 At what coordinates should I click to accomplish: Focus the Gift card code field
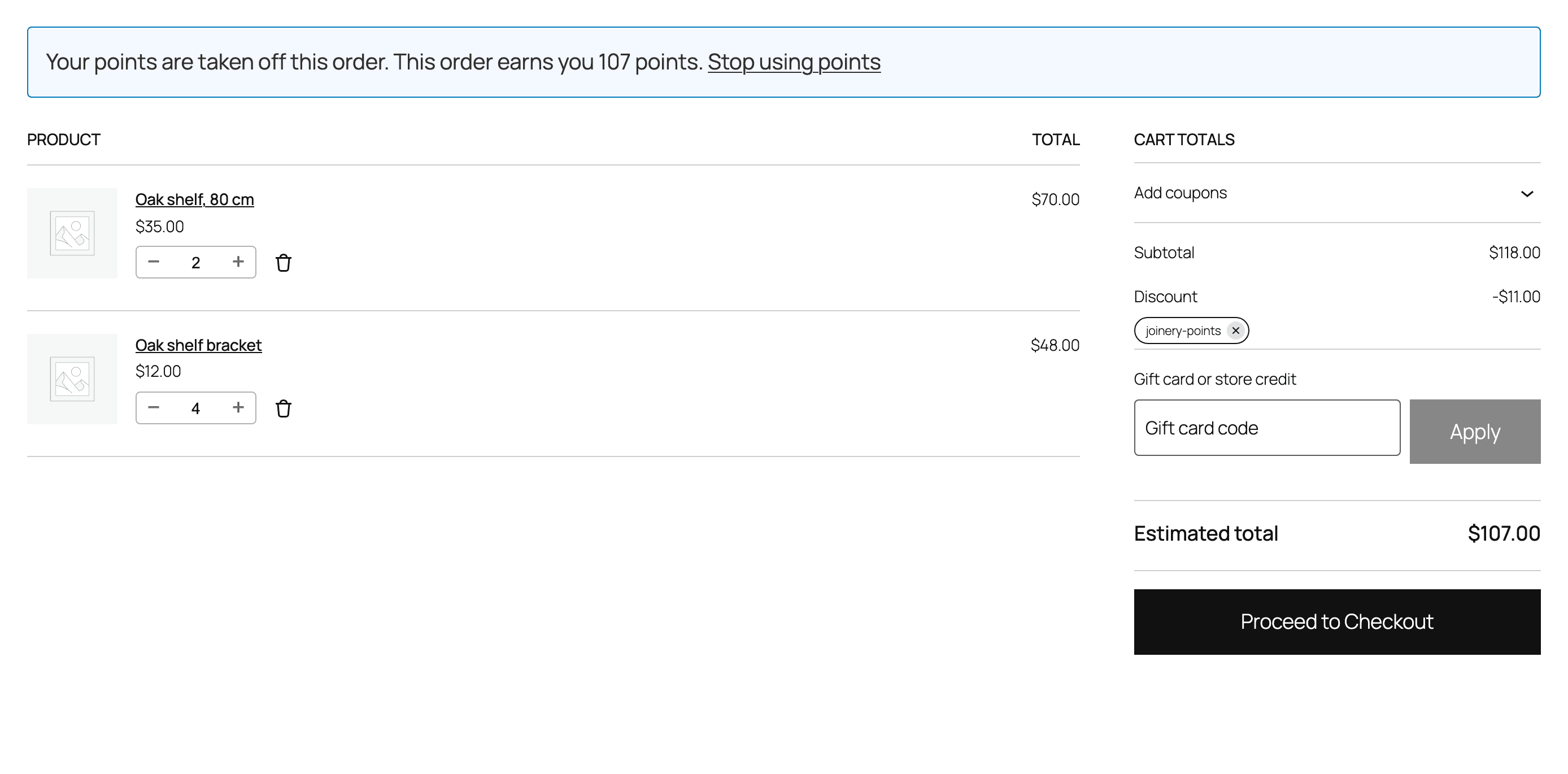[1267, 428]
